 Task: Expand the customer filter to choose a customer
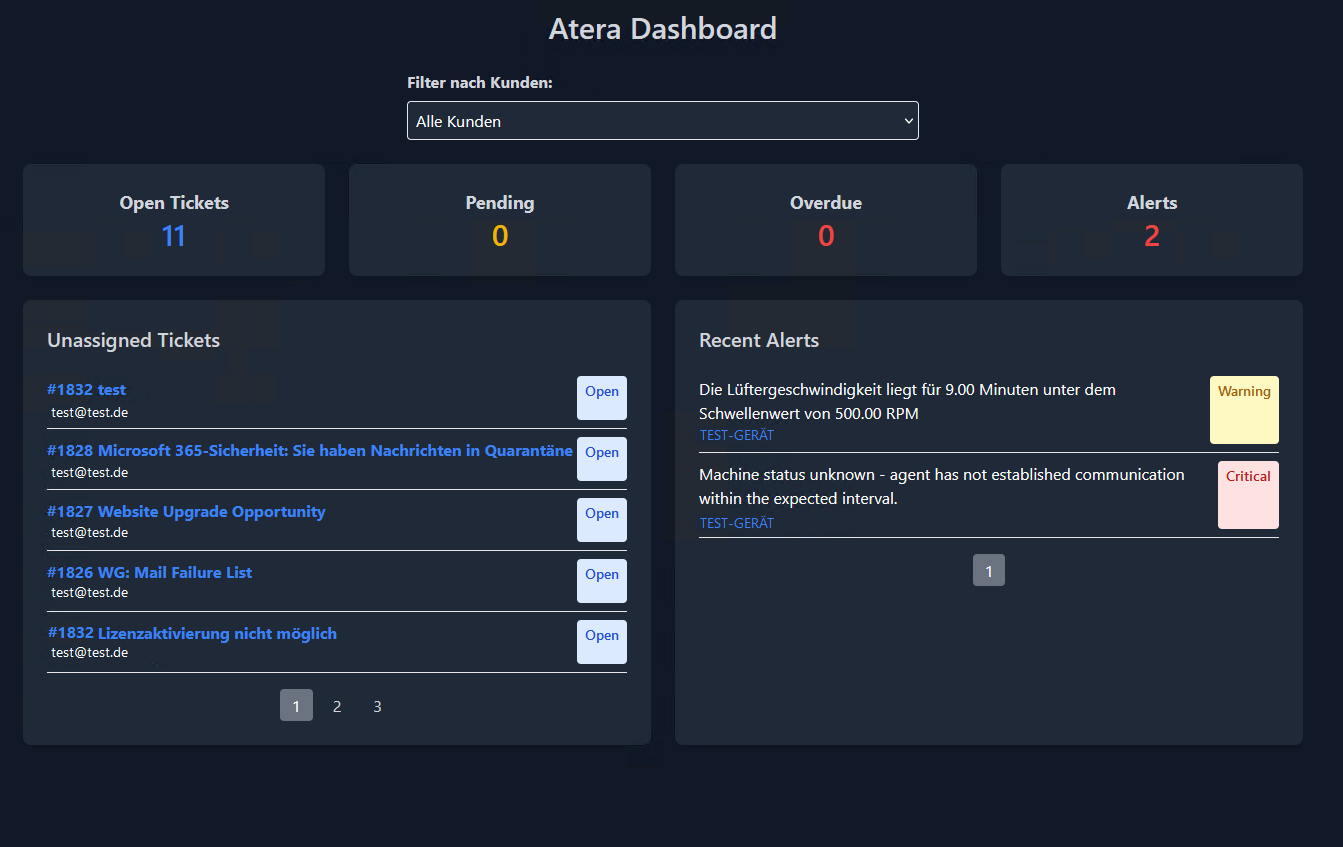coord(662,120)
